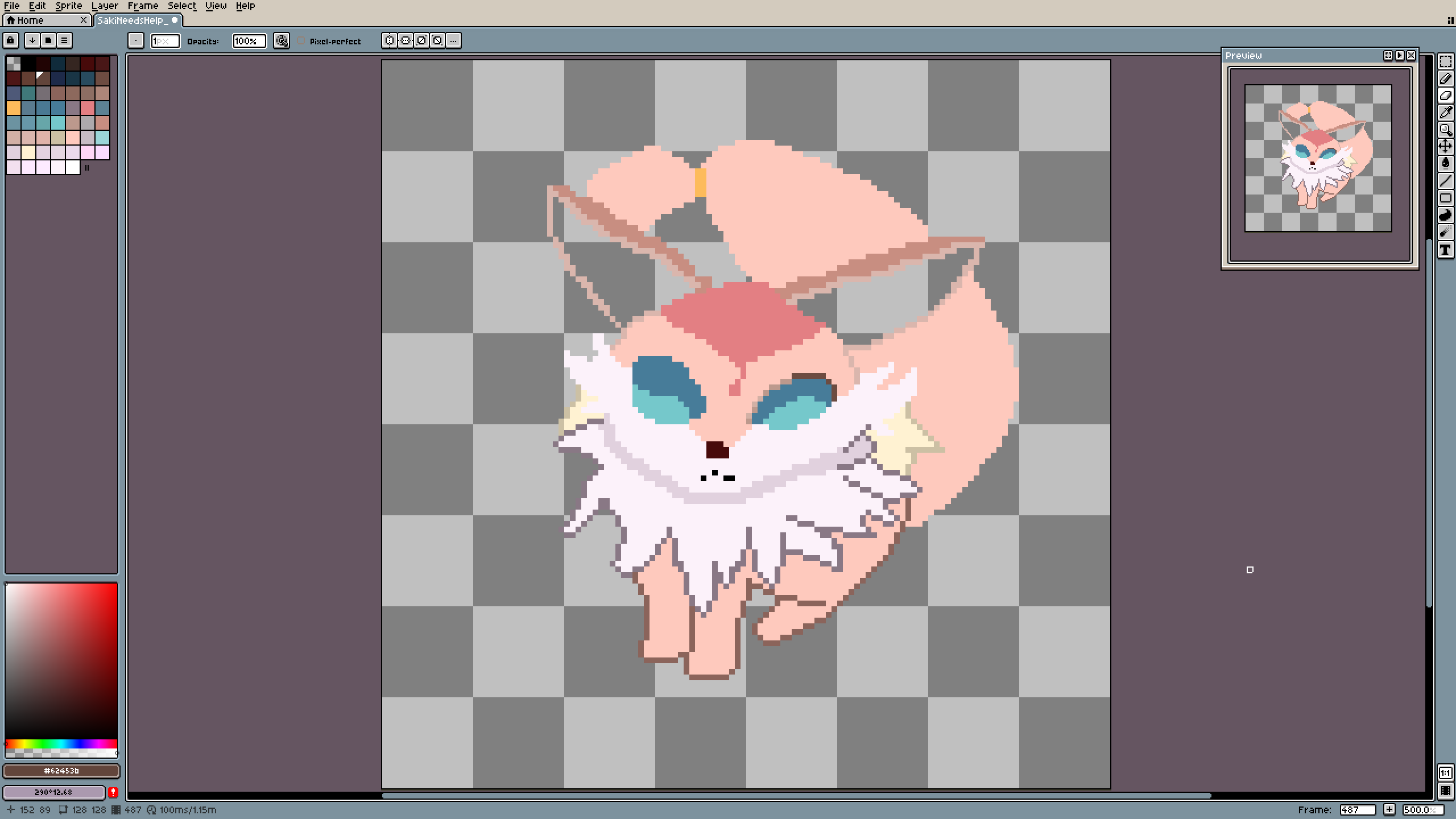This screenshot has width=1456, height=819.
Task: Enable right-diagonal symmetry mode button
Action: [421, 40]
